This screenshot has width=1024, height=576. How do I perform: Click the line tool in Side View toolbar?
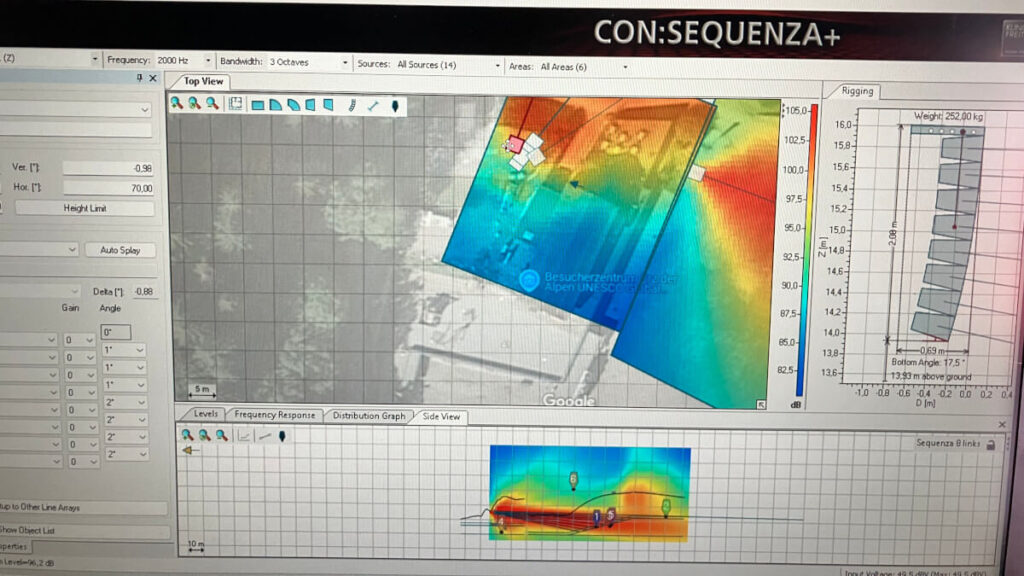coord(264,436)
